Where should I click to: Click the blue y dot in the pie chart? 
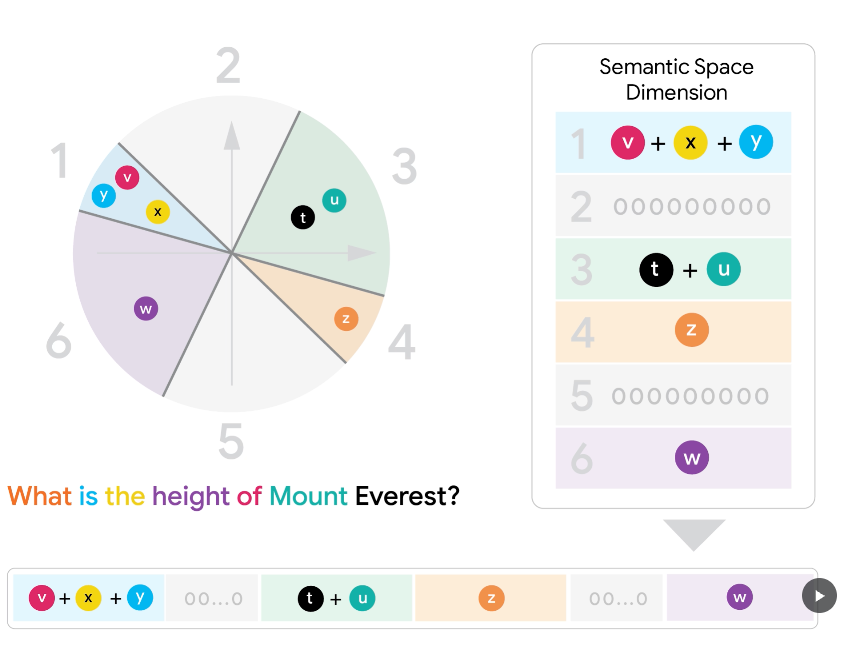click(103, 195)
